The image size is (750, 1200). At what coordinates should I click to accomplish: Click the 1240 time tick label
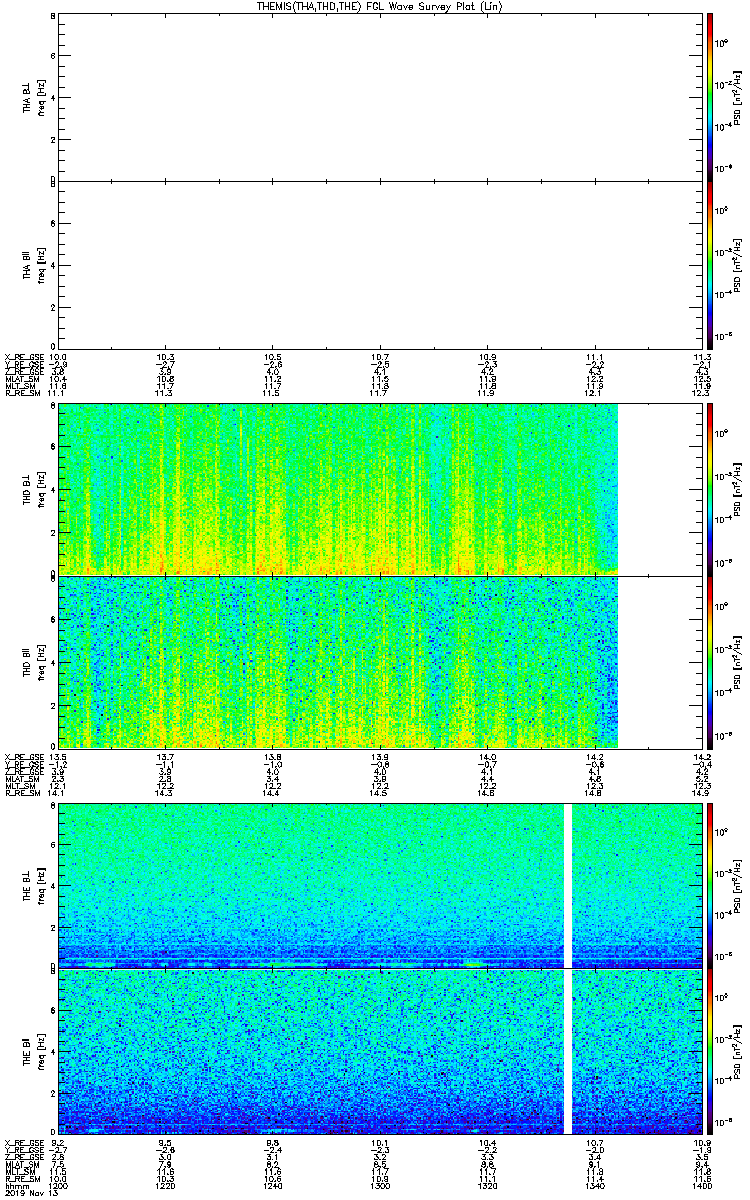click(273, 1184)
